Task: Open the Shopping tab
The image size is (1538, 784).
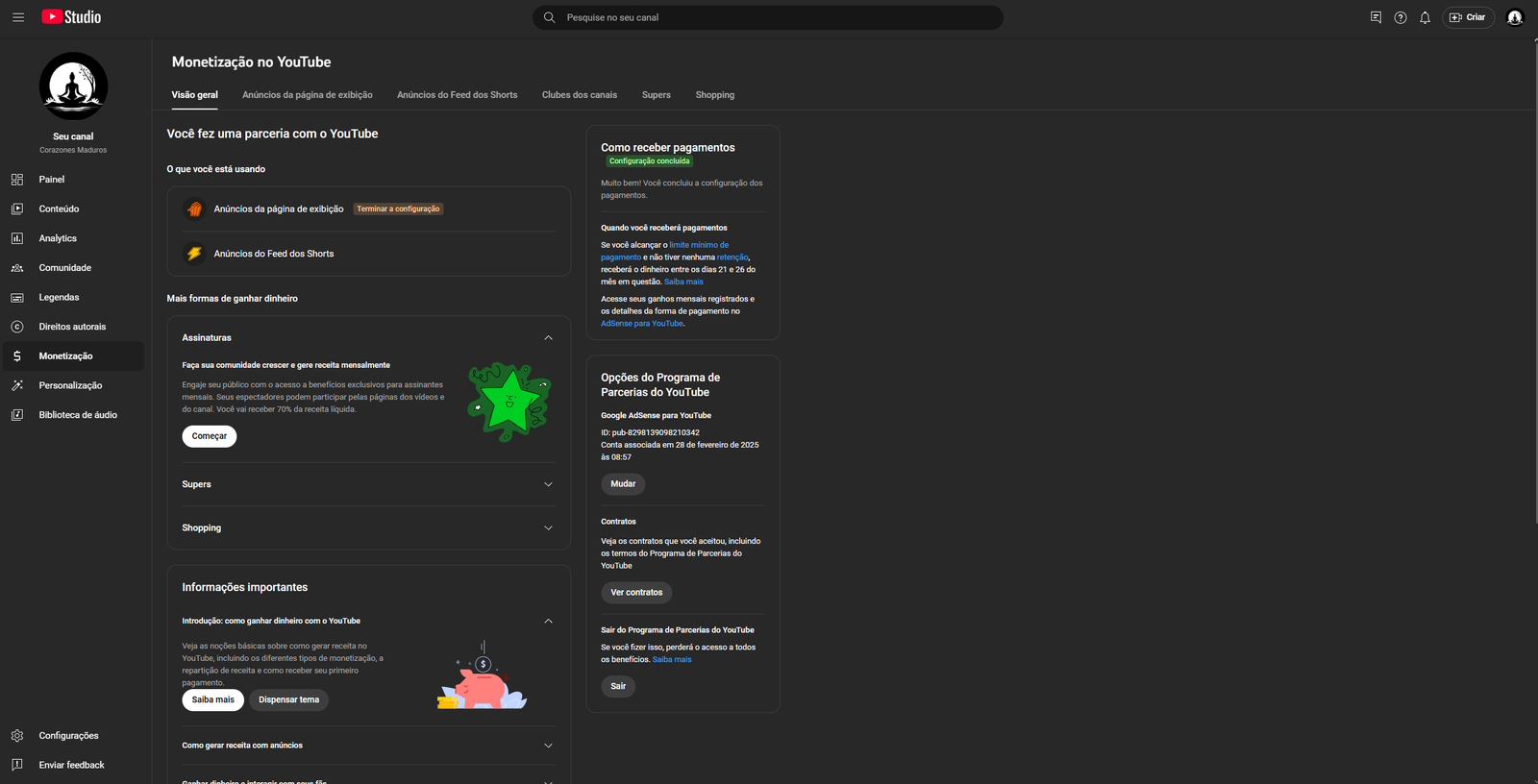Action: click(x=715, y=95)
